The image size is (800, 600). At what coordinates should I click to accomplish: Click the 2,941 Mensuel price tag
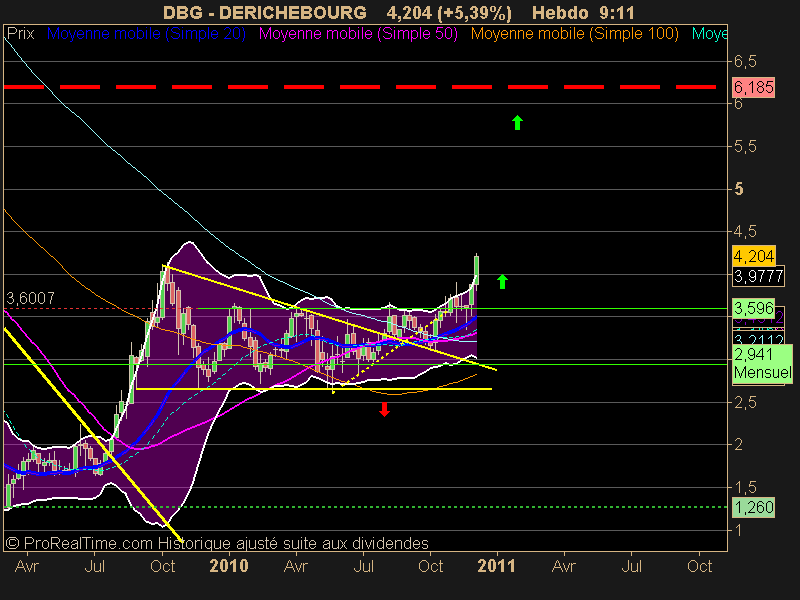pyautogui.click(x=762, y=363)
